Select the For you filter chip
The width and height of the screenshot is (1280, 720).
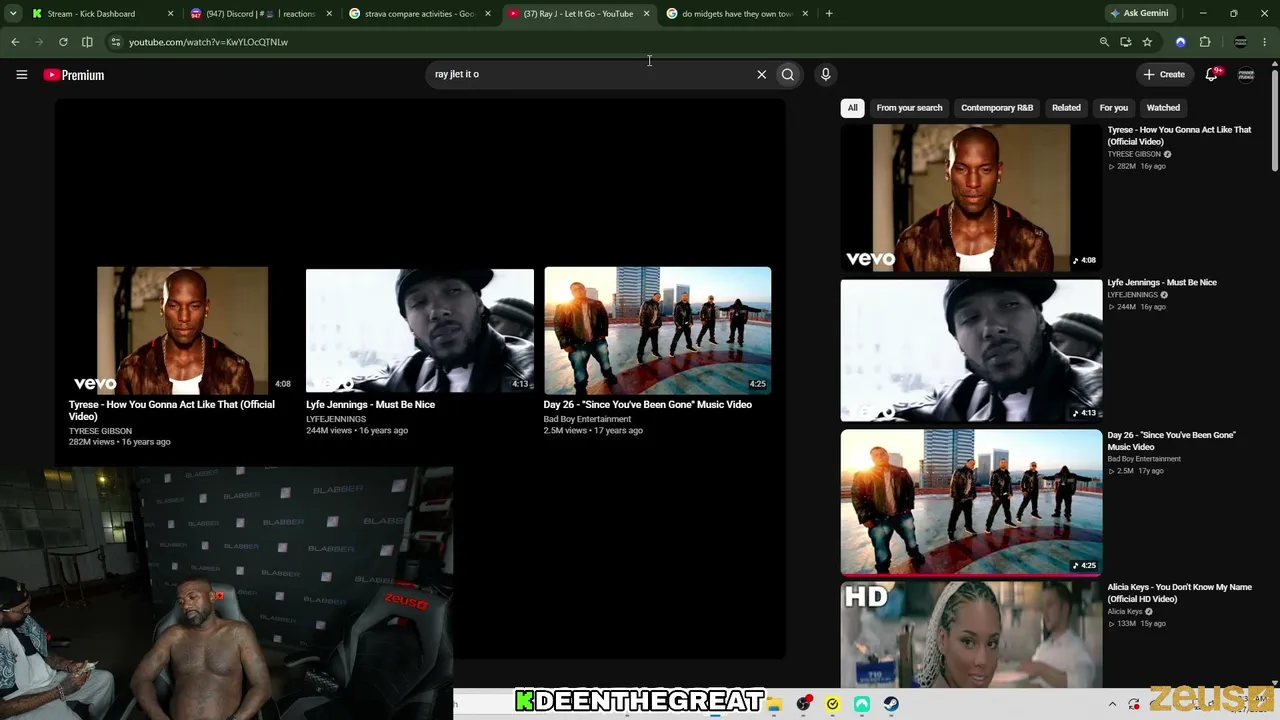click(1113, 108)
